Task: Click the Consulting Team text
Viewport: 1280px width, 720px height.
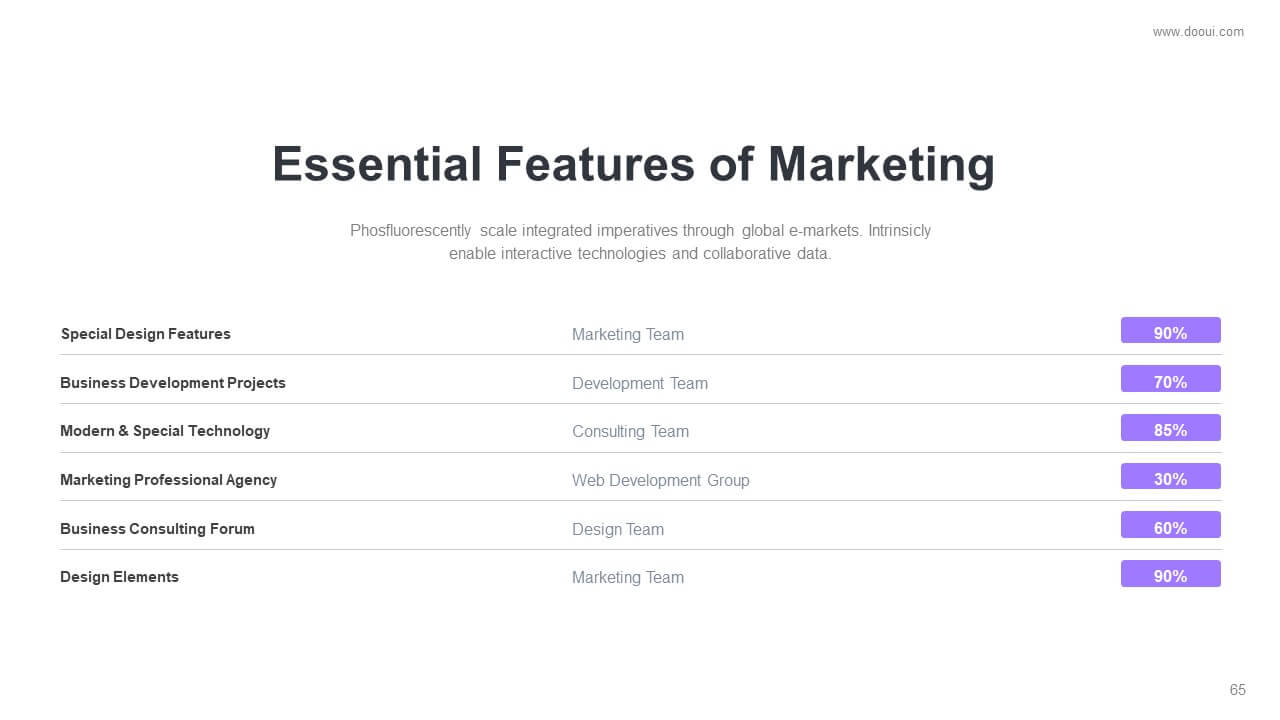Action: pyautogui.click(x=630, y=432)
